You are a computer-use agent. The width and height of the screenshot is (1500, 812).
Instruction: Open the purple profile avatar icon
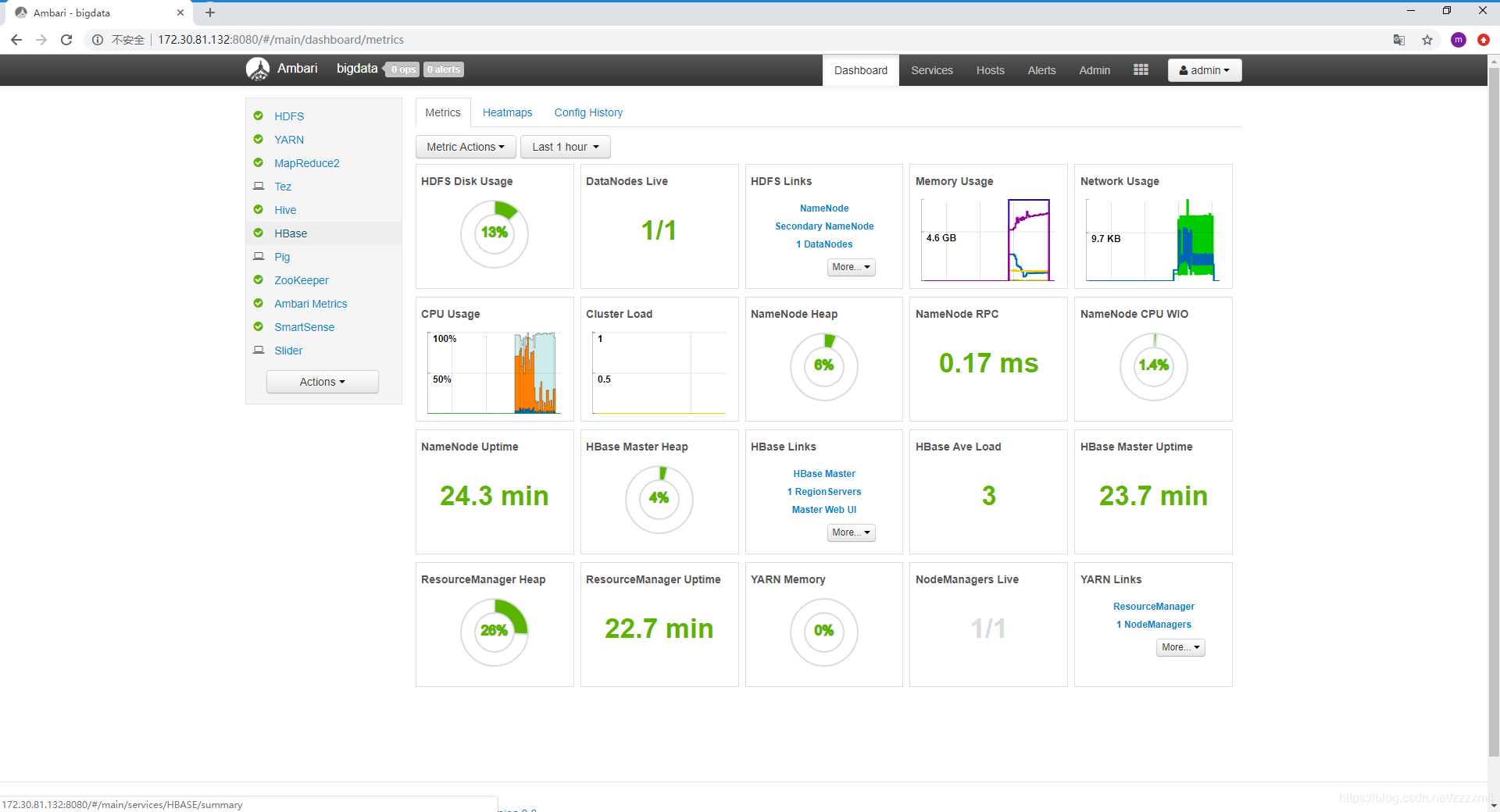(x=1459, y=40)
